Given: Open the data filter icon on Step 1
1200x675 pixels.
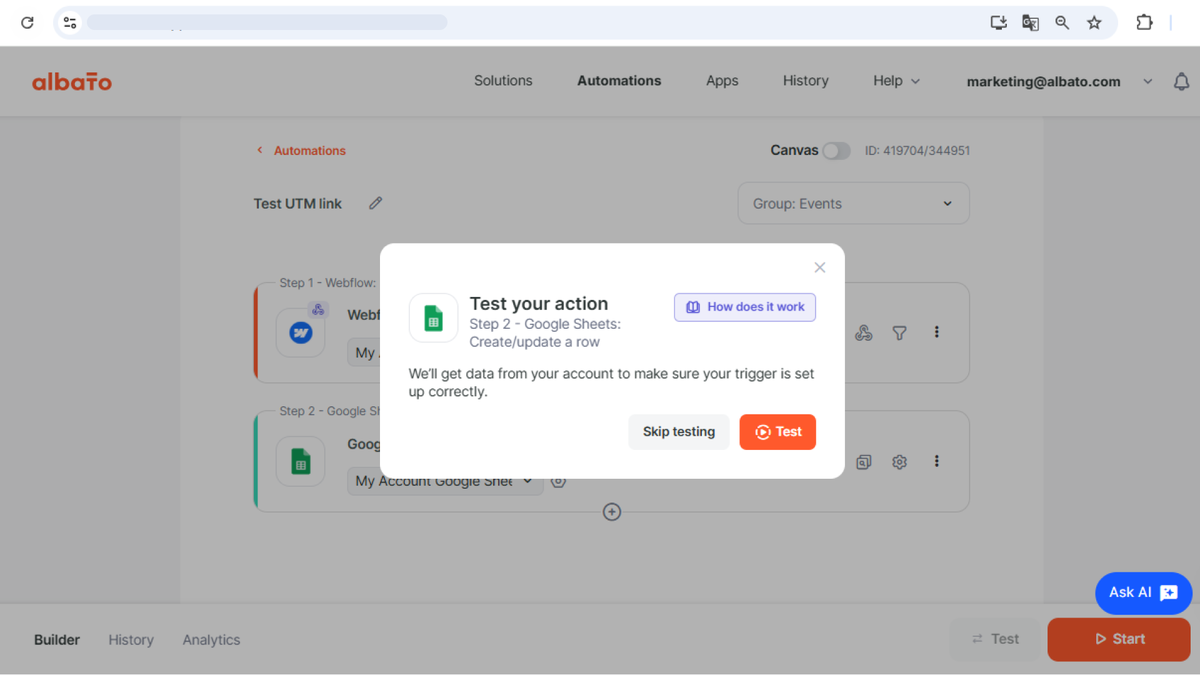Looking at the screenshot, I should (x=899, y=332).
